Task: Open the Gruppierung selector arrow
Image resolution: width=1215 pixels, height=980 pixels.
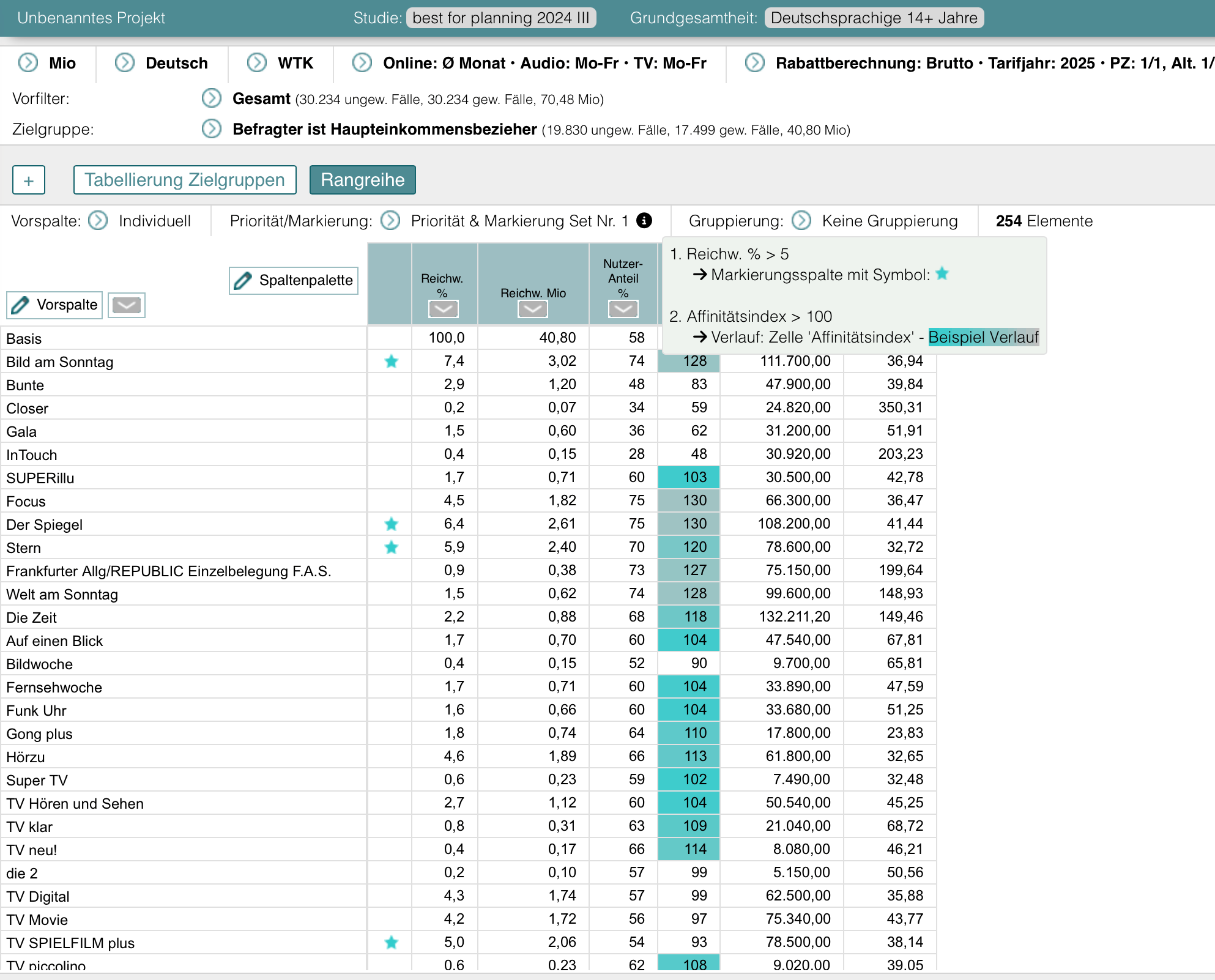Action: tap(801, 221)
